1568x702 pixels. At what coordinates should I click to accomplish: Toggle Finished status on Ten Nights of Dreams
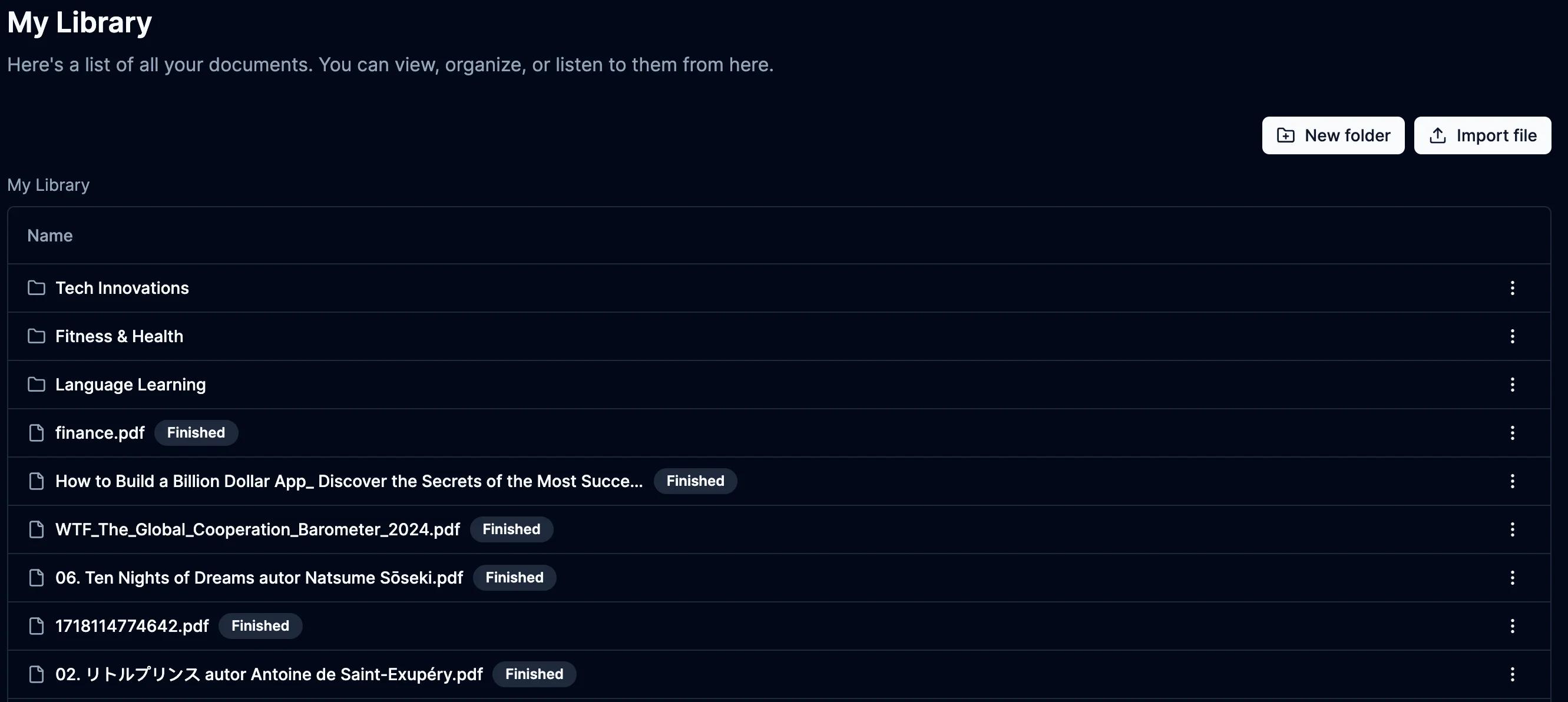(514, 577)
